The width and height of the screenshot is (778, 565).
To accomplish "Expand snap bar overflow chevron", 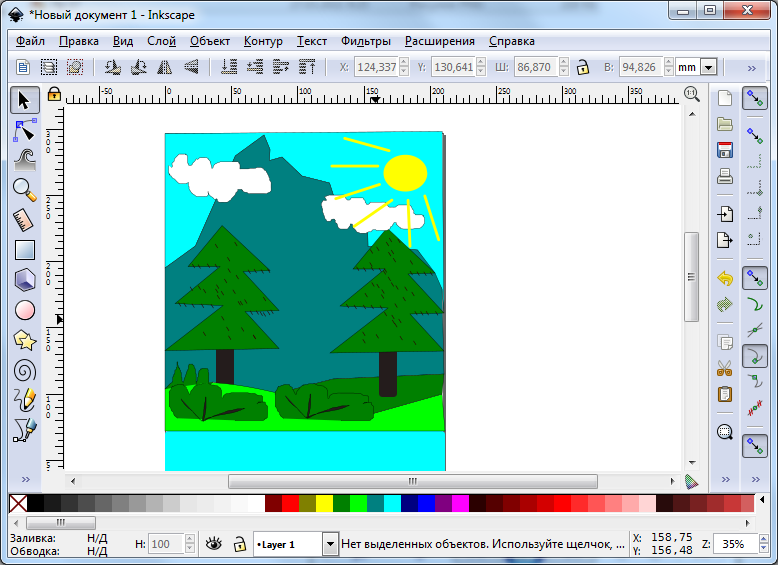I will [756, 479].
